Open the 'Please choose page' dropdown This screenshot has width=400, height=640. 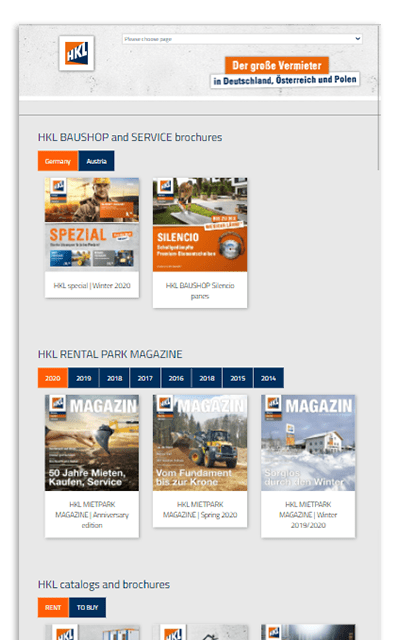click(x=242, y=39)
